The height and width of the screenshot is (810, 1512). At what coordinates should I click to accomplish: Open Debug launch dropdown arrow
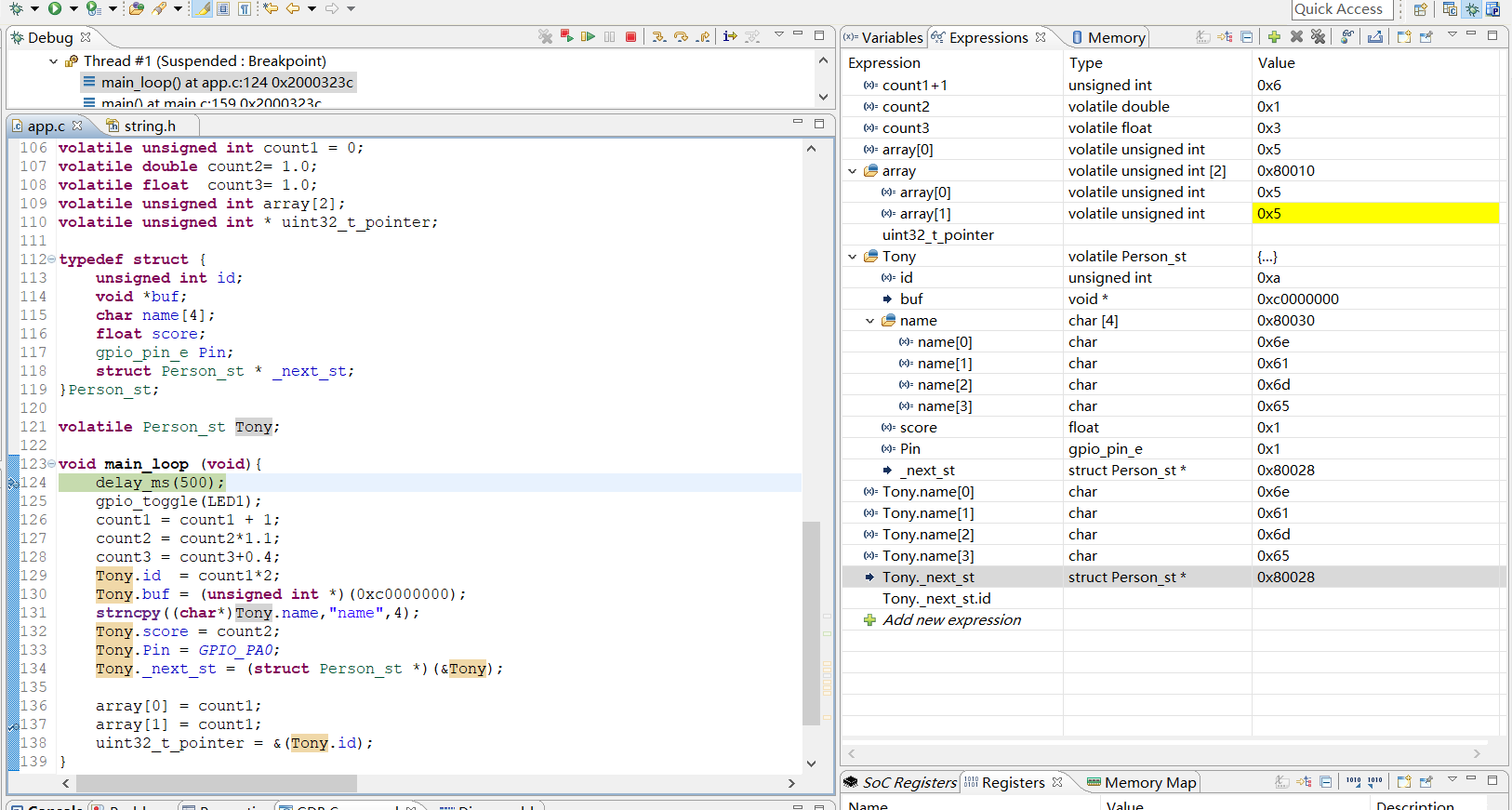click(x=34, y=8)
